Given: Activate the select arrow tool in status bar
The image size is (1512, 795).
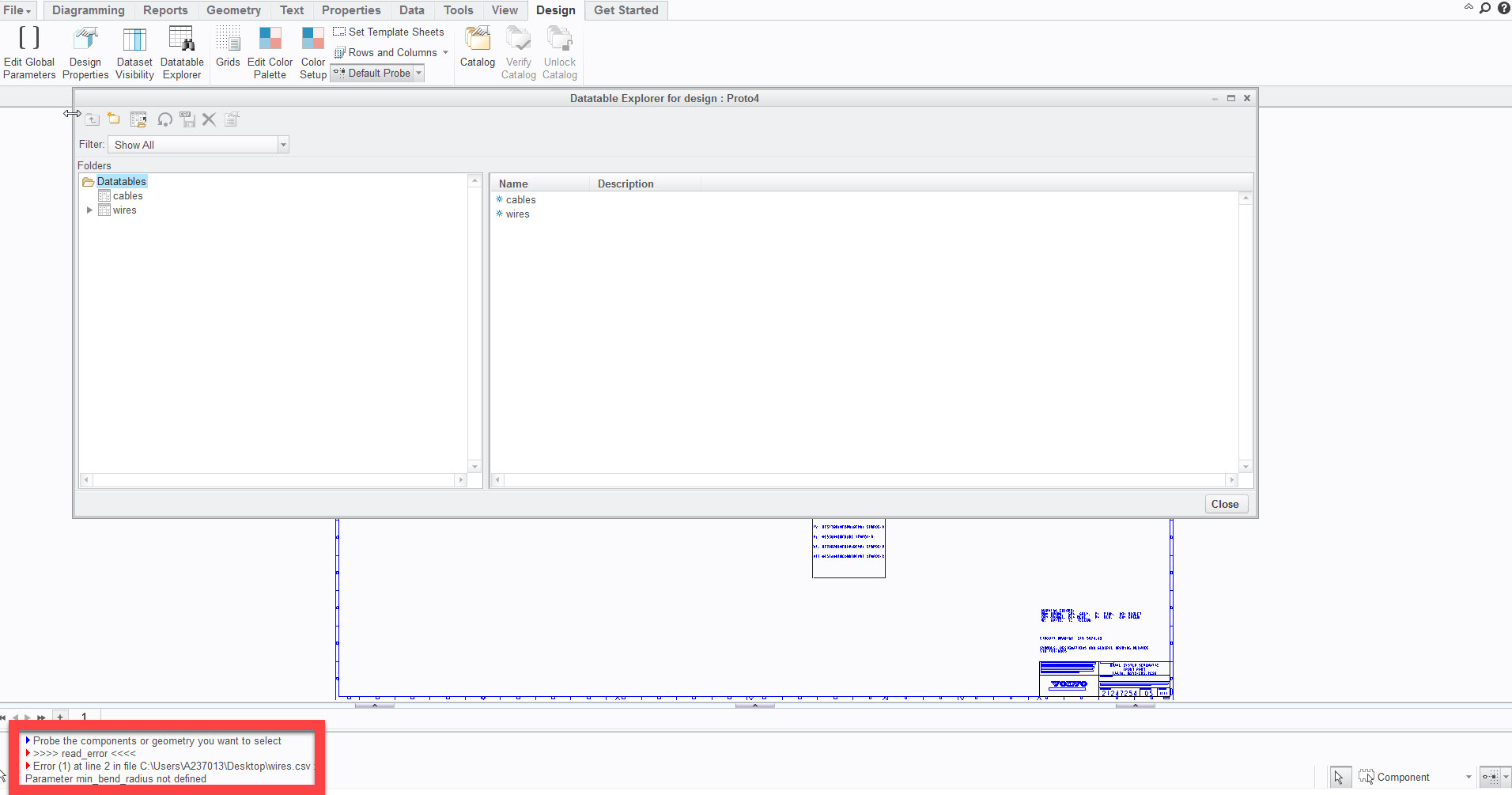Looking at the screenshot, I should (x=1340, y=777).
